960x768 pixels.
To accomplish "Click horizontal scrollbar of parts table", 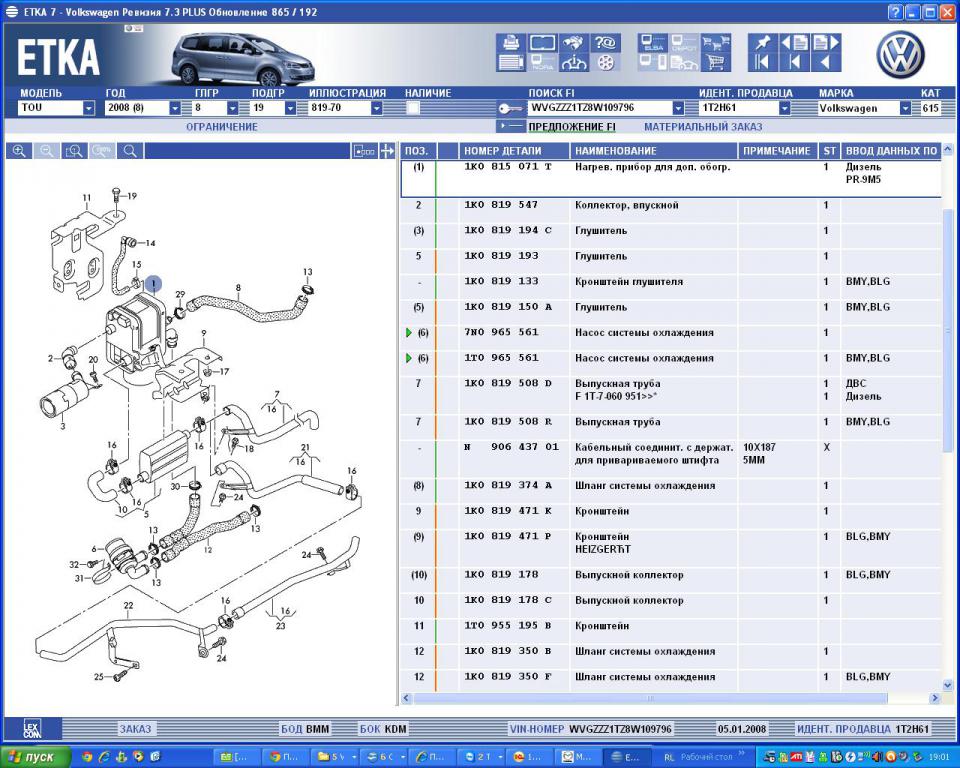I will pos(650,698).
